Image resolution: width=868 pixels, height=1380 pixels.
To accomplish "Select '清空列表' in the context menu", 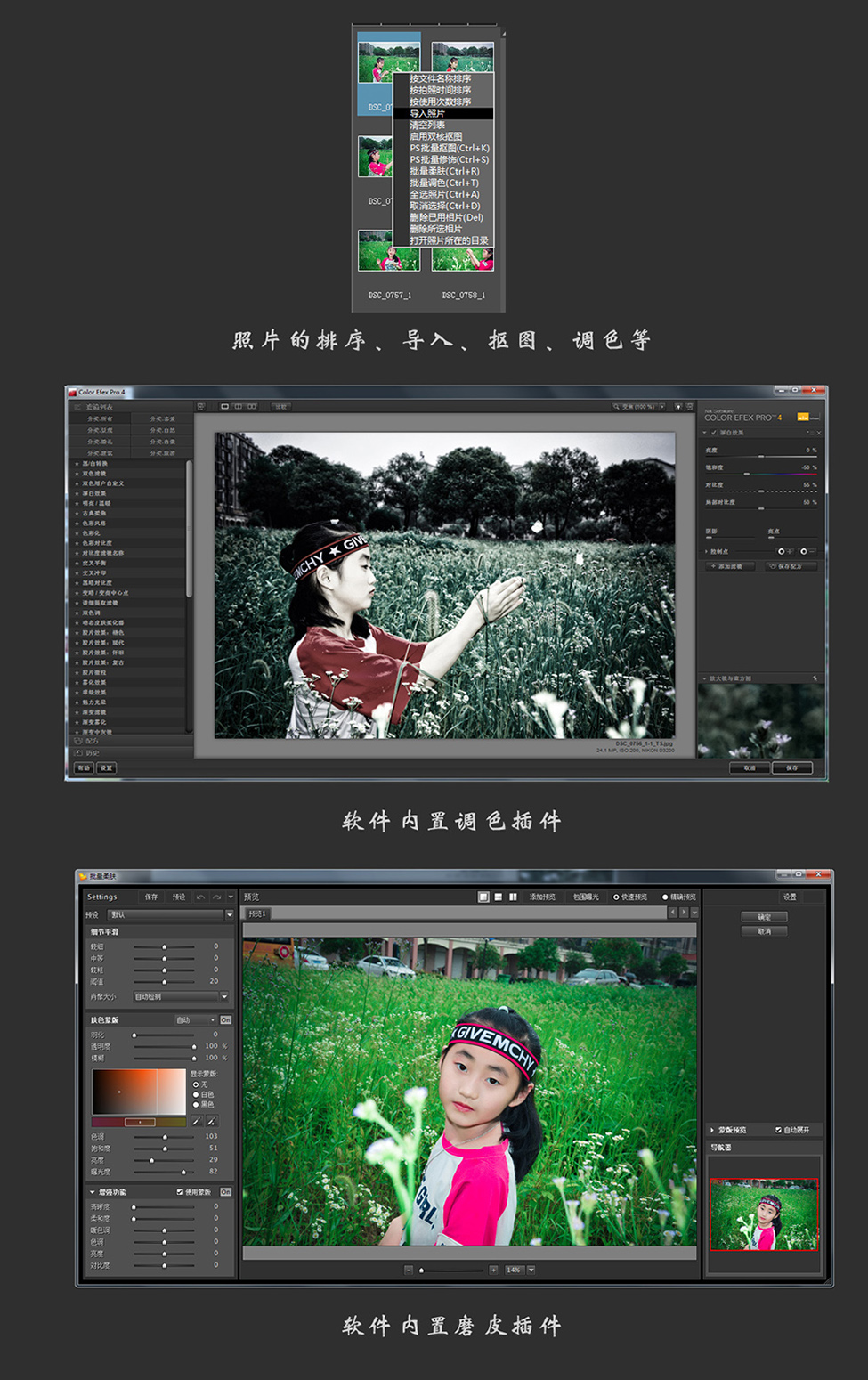I will pos(442,126).
